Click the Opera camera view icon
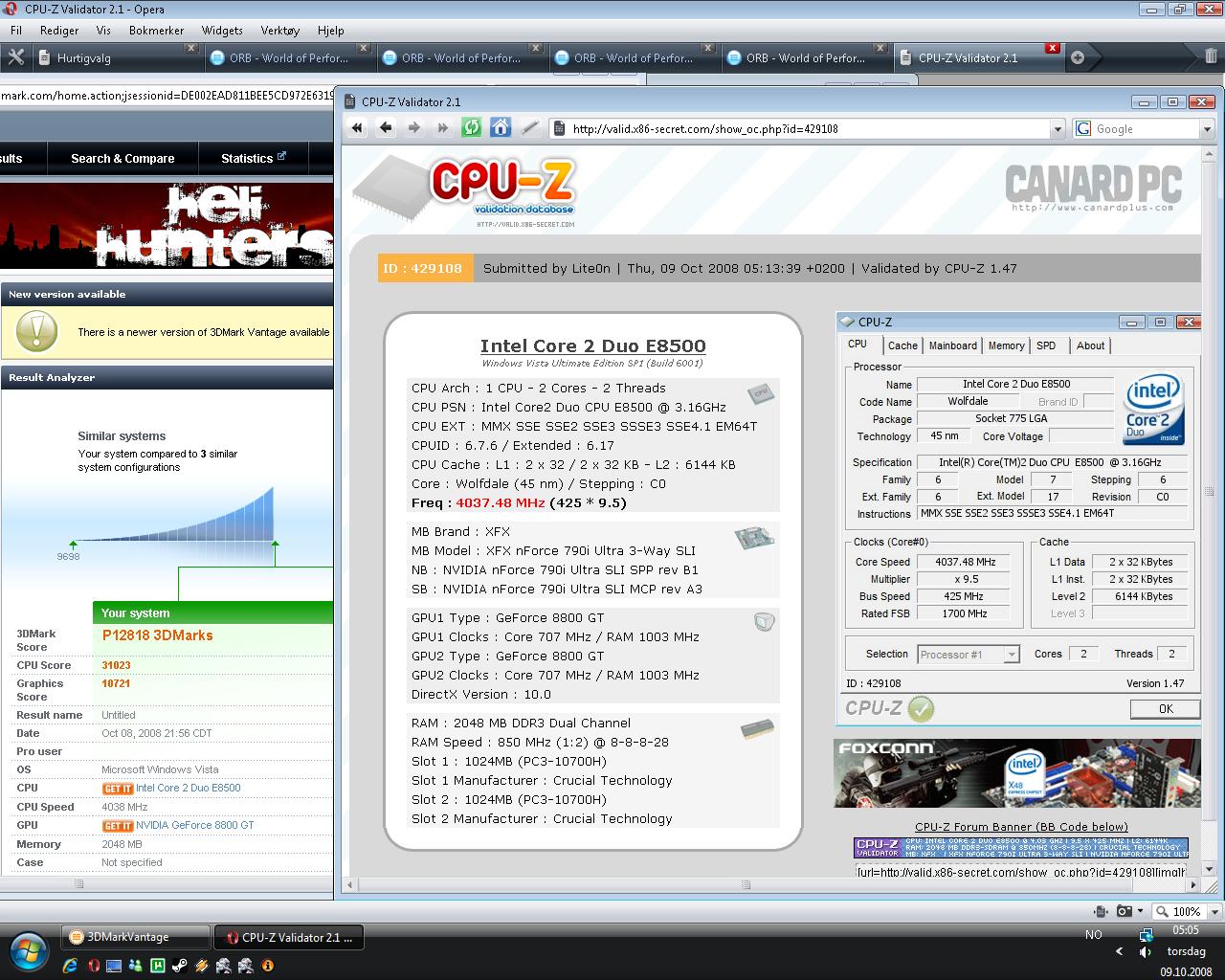Viewport: 1225px width, 980px height. click(1125, 911)
